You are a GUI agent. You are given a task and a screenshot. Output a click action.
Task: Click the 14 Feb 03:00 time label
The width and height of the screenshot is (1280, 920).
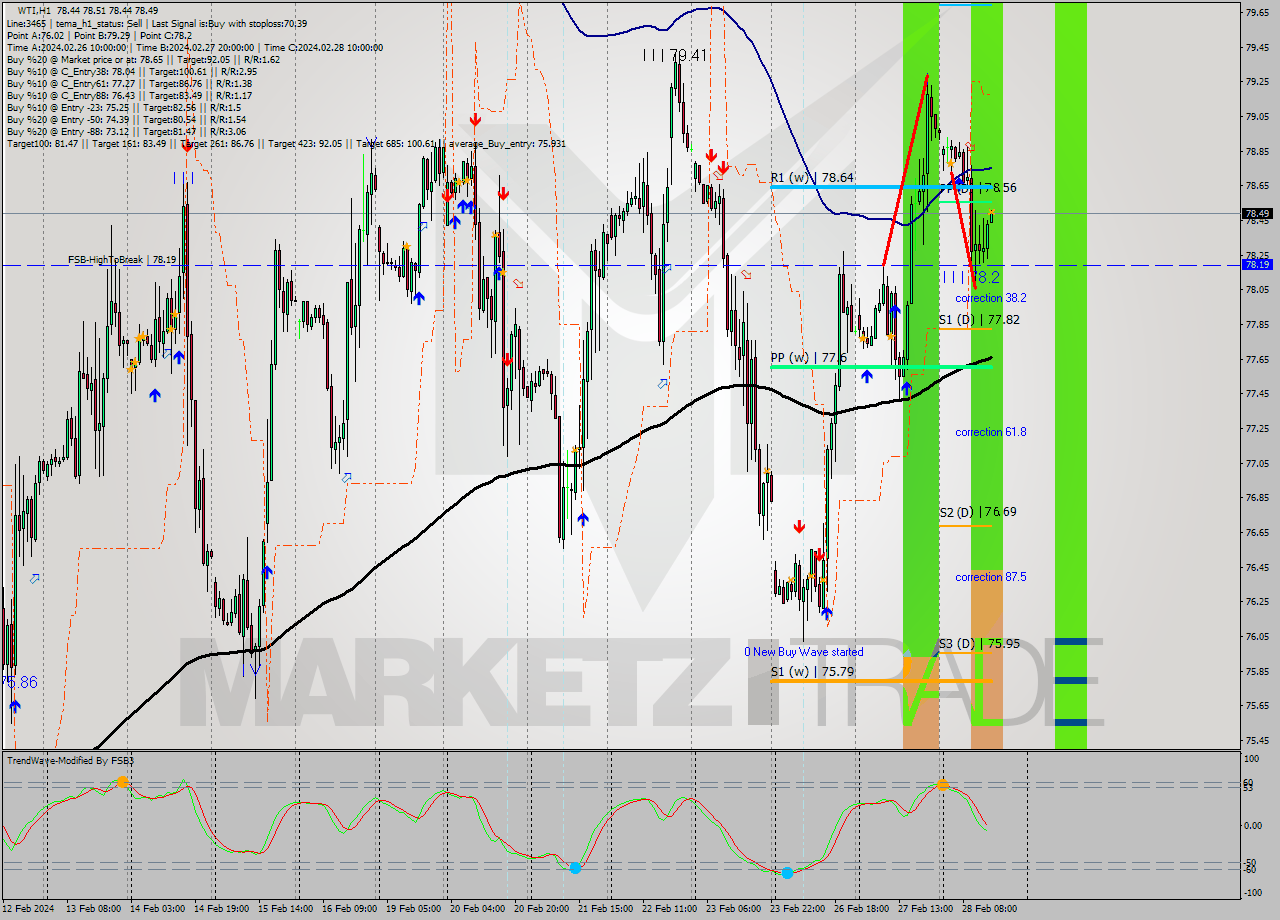click(158, 909)
